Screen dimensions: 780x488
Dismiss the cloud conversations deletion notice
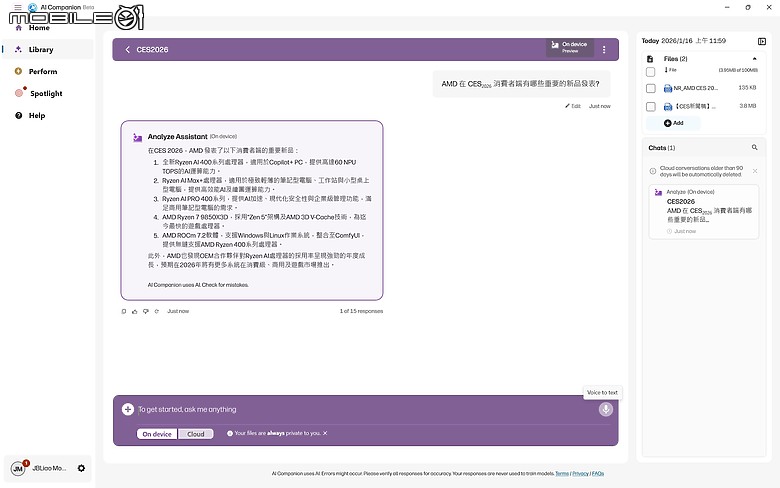point(755,171)
